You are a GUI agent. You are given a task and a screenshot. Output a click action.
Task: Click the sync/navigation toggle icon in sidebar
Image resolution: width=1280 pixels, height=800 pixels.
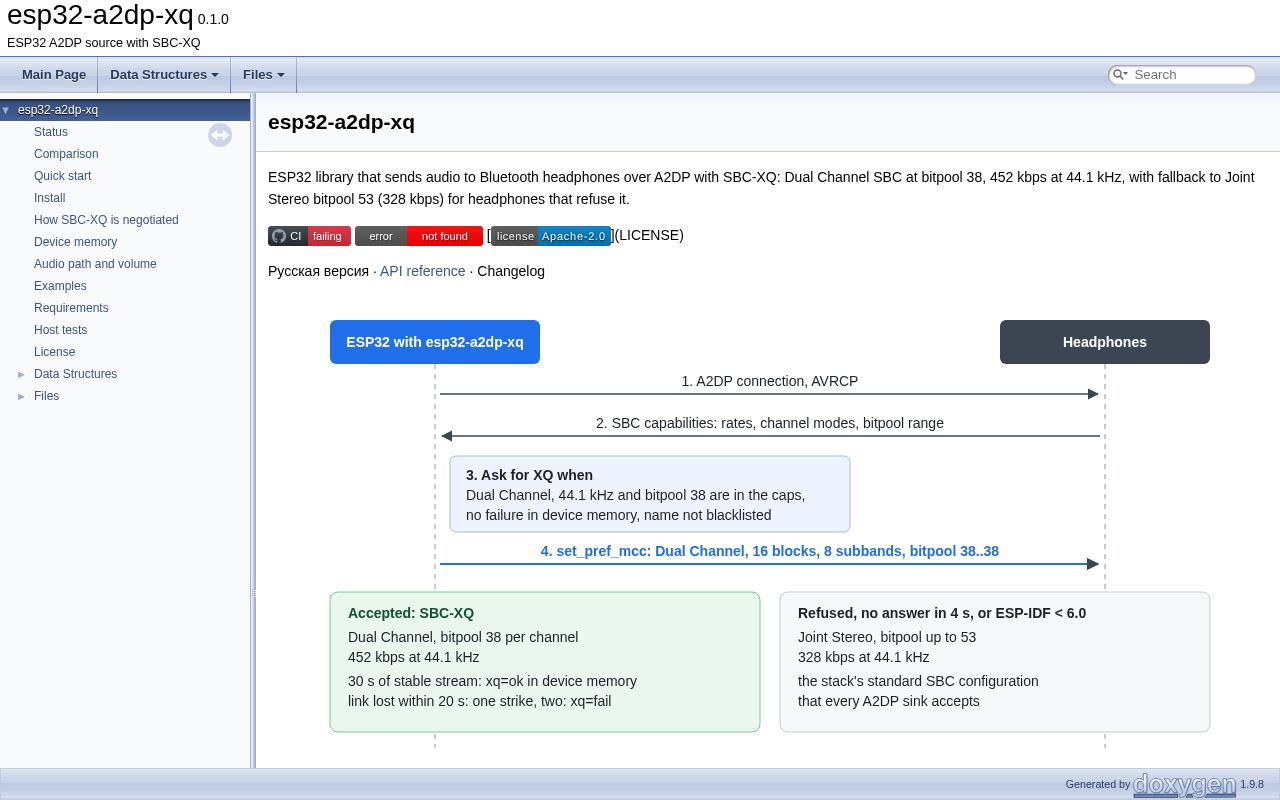[220, 135]
